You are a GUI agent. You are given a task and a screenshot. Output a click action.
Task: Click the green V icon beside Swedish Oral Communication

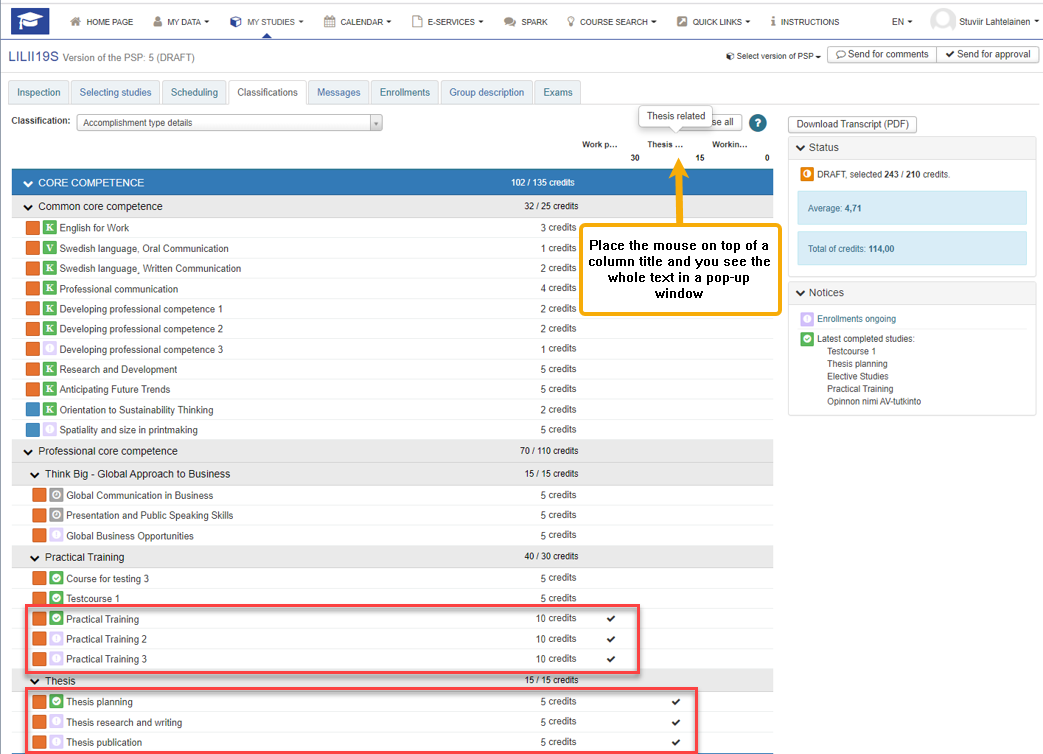(x=50, y=248)
